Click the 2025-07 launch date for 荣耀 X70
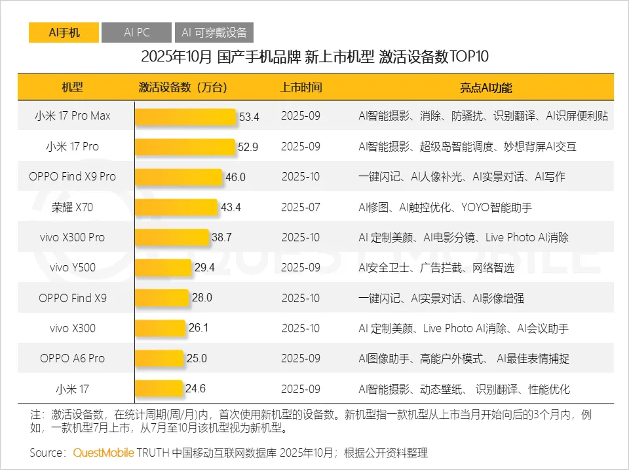The height and width of the screenshot is (470, 630). pyautogui.click(x=301, y=207)
